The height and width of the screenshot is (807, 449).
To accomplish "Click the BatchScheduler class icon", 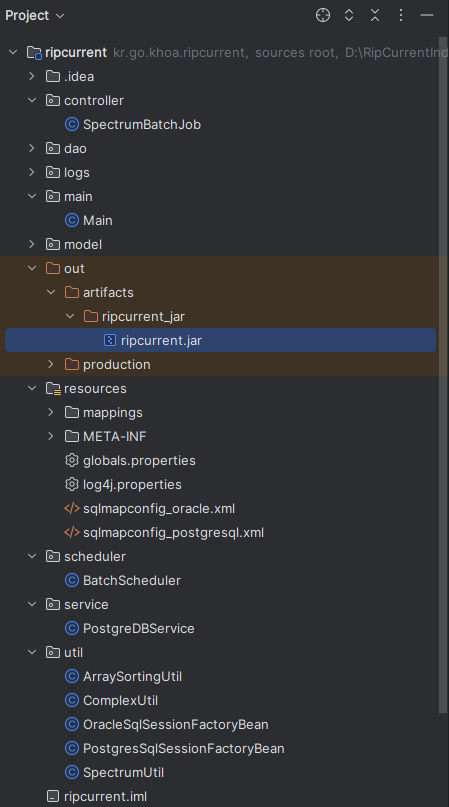I will pos(72,581).
